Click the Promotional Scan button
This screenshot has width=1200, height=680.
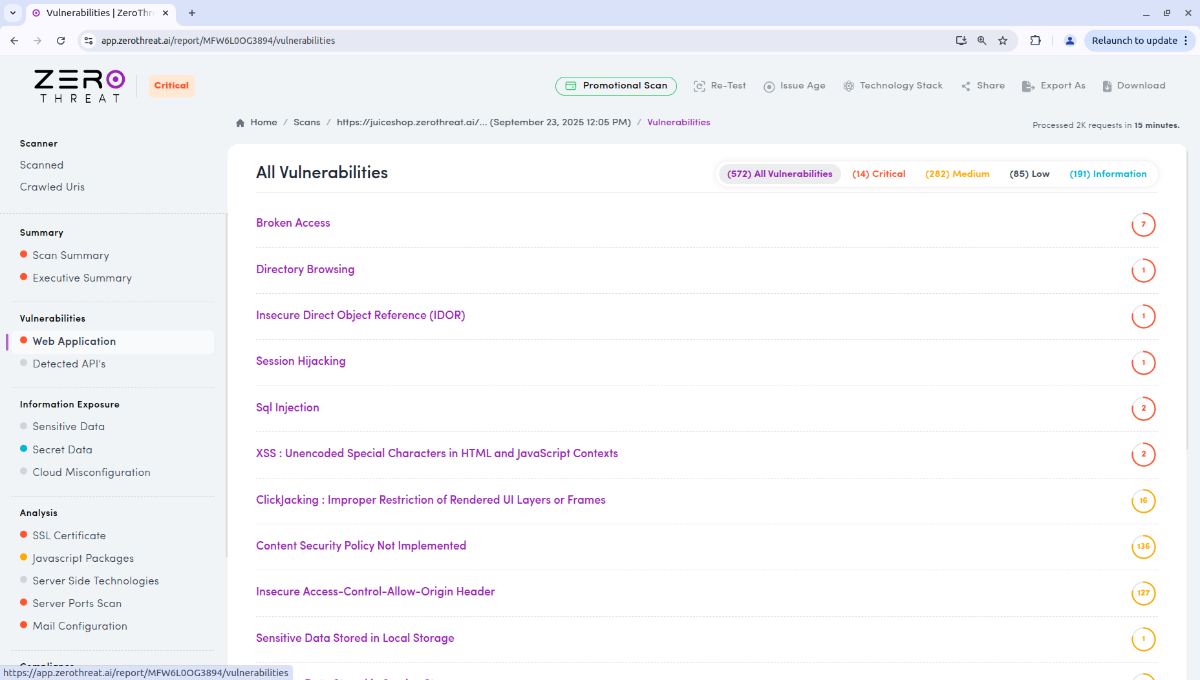click(x=616, y=86)
